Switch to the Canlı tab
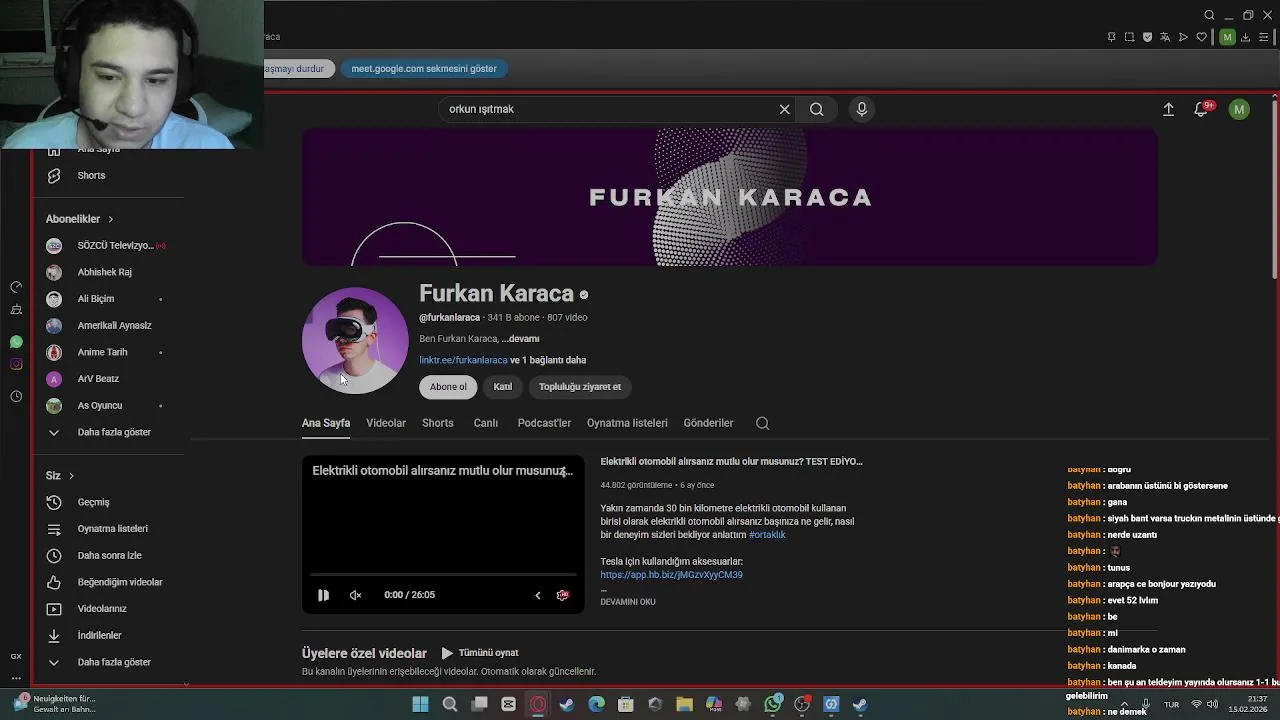 [486, 423]
